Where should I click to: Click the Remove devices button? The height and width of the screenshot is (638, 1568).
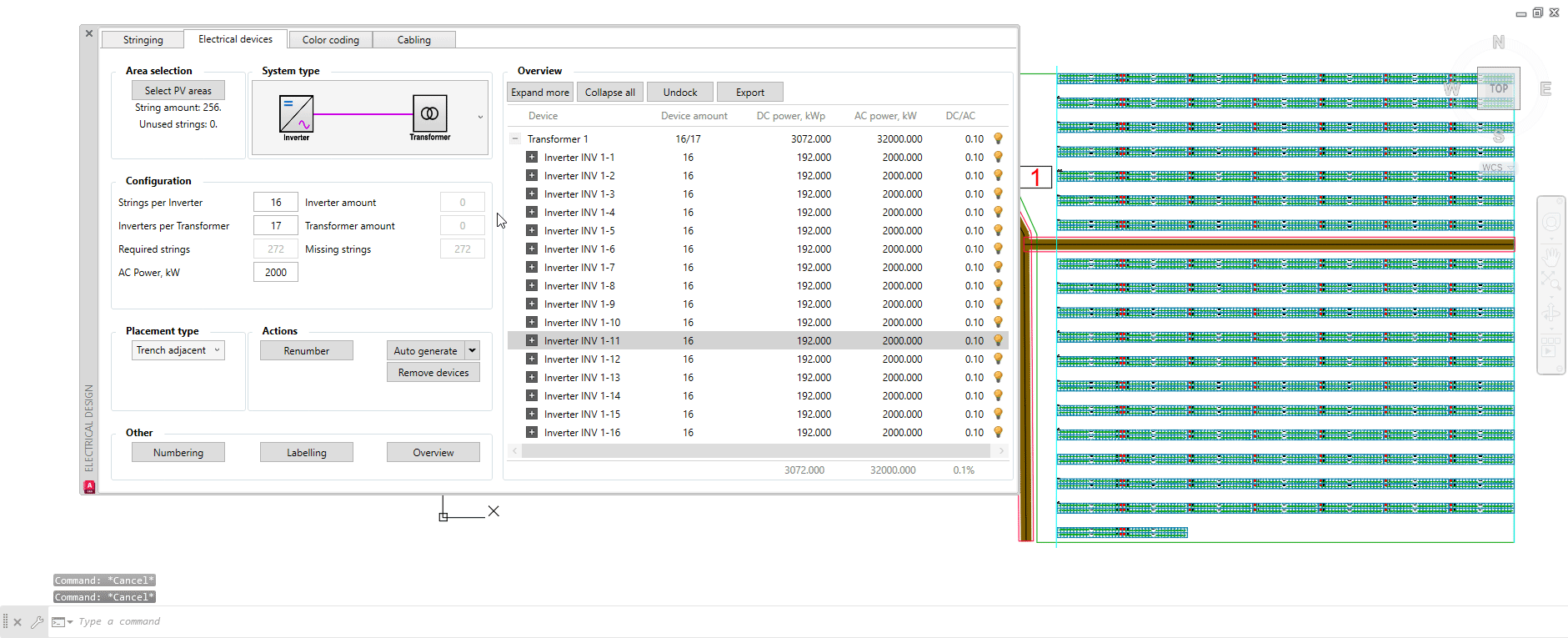[x=433, y=372]
